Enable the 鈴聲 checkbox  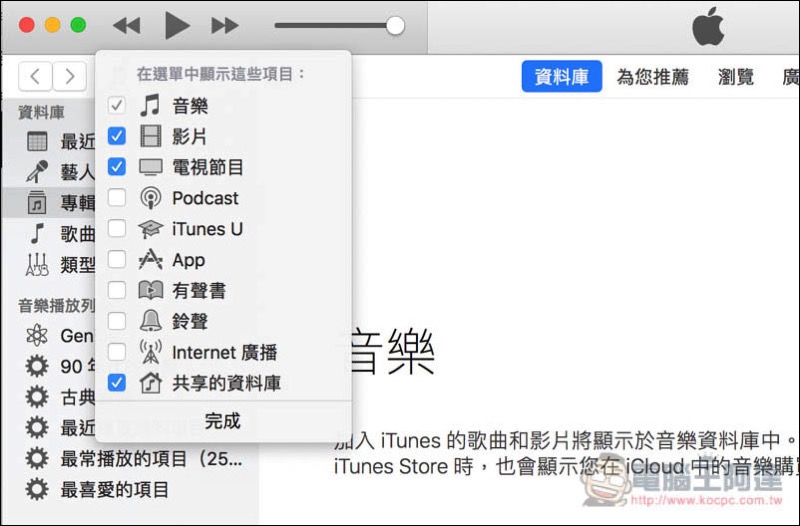click(x=117, y=321)
